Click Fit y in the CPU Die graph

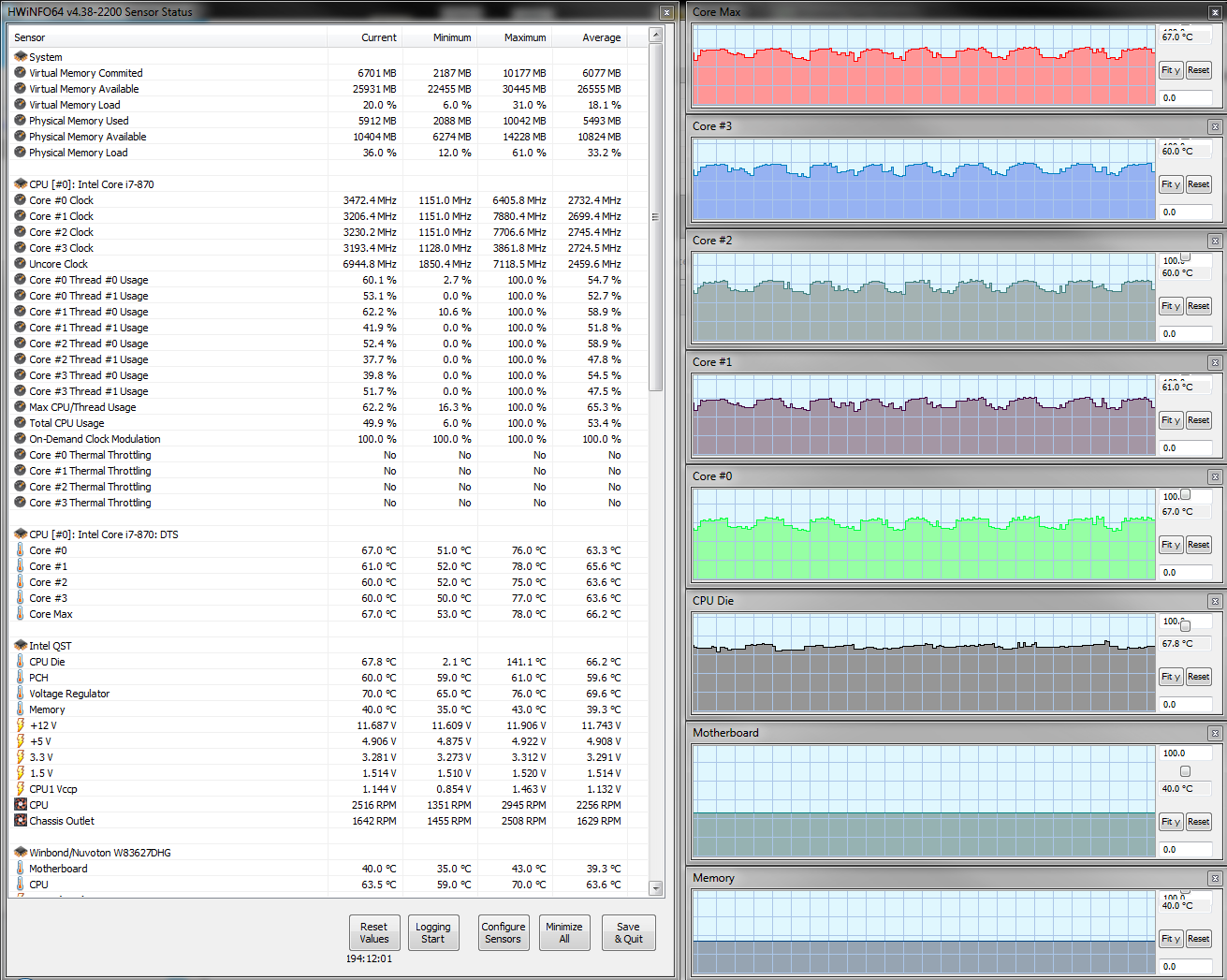coord(1171,677)
